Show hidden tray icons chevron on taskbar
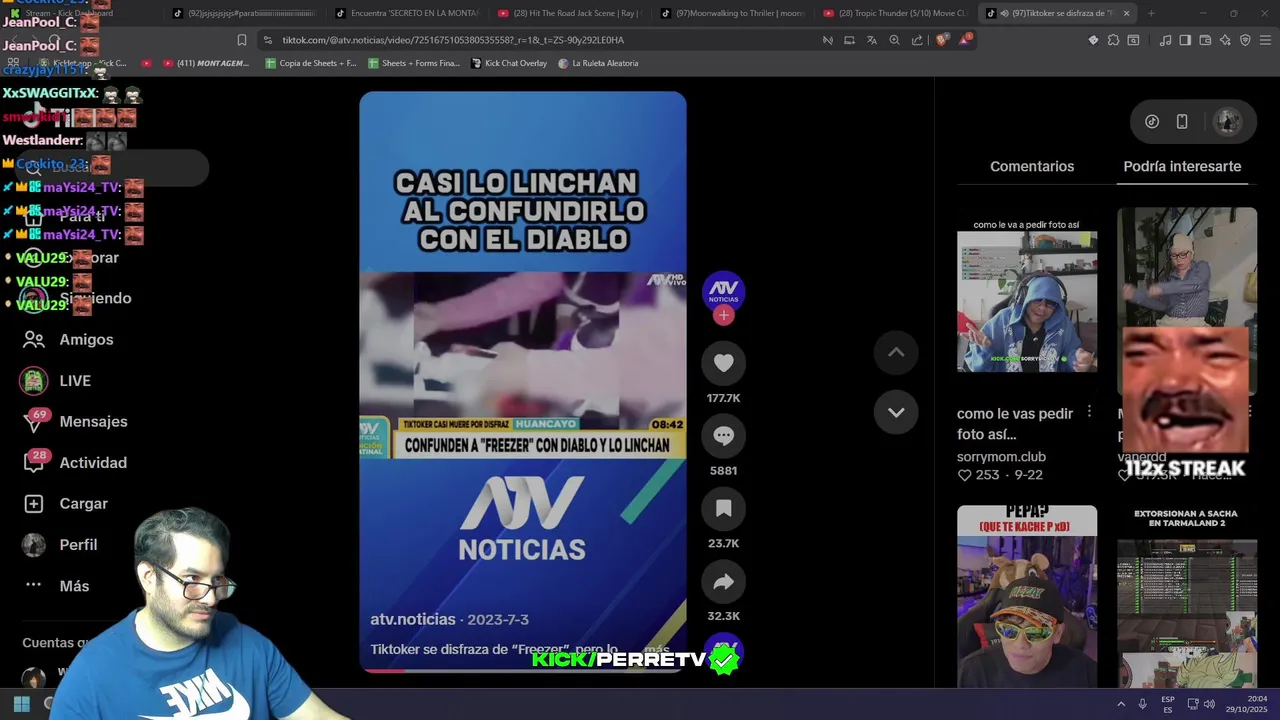The width and height of the screenshot is (1280, 720). click(1121, 704)
